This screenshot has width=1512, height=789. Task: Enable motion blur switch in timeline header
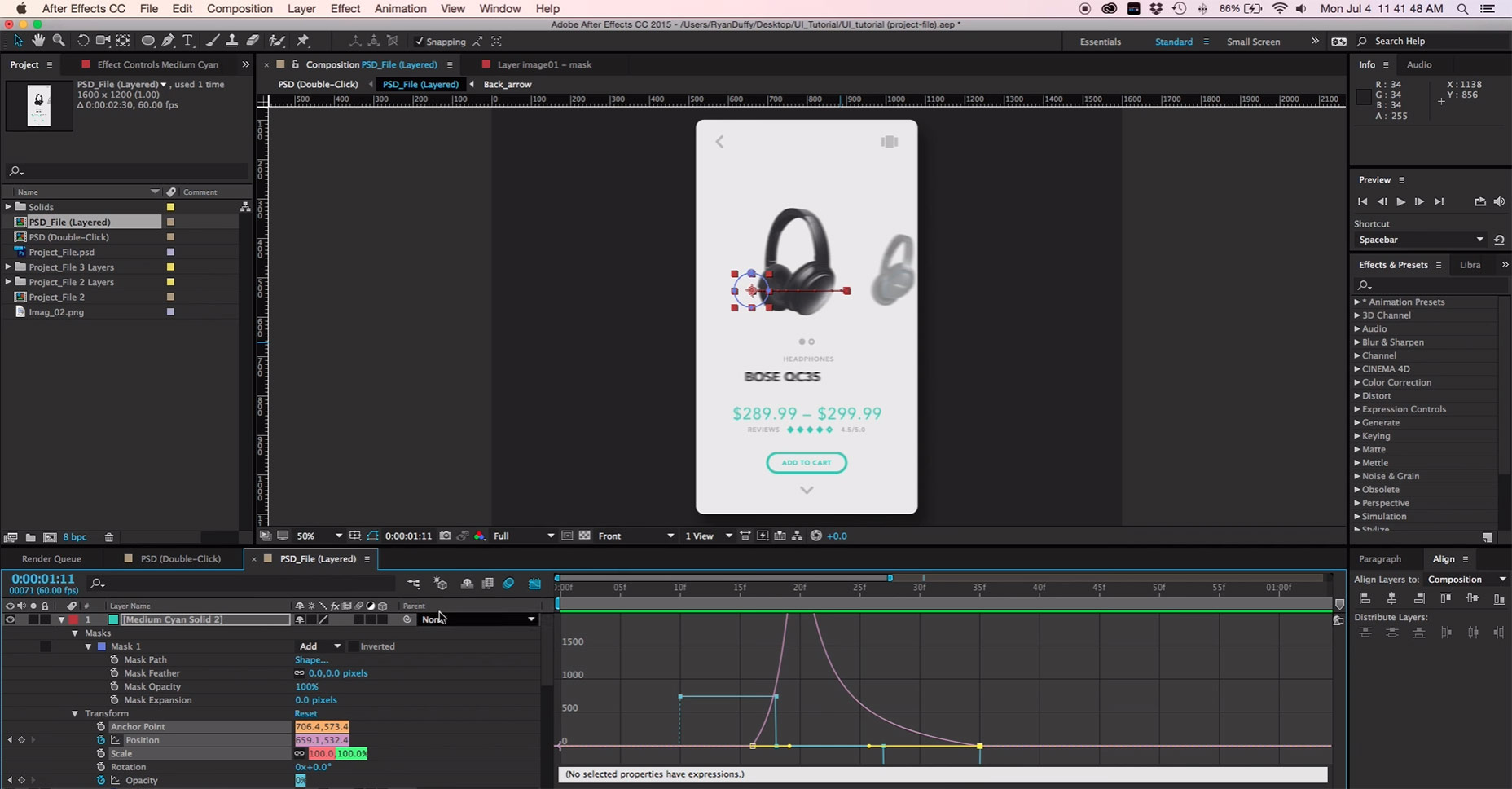coord(508,584)
